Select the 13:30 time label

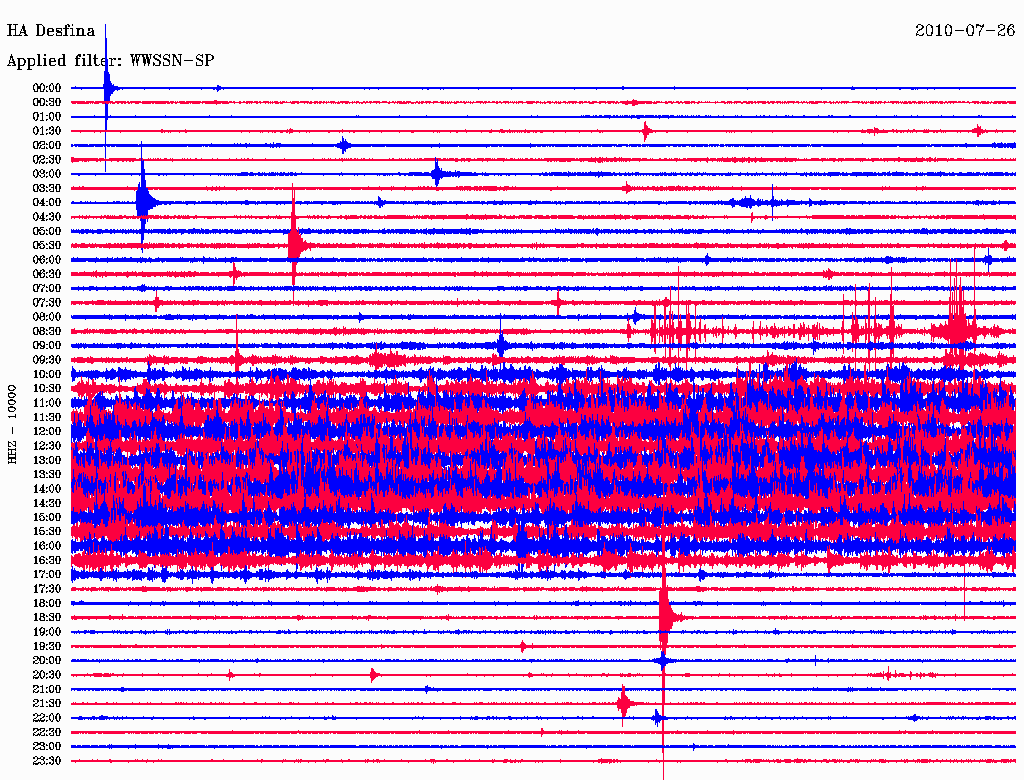click(47, 475)
